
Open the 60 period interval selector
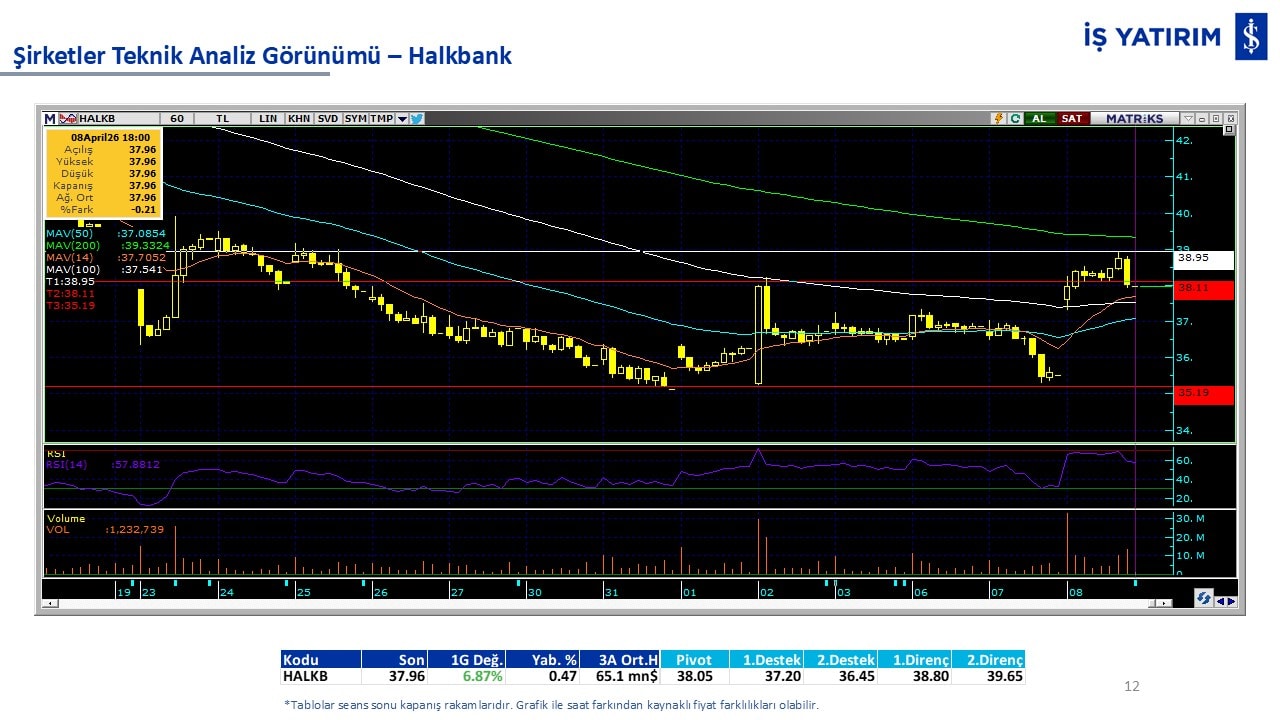coord(177,118)
